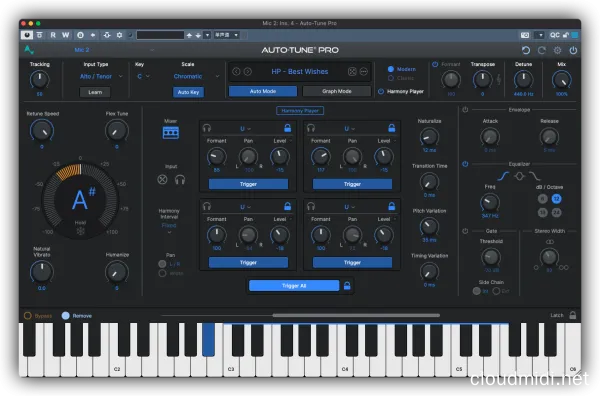Click the Undo arrow icon in header
This screenshot has height=396, width=600.
(x=526, y=50)
